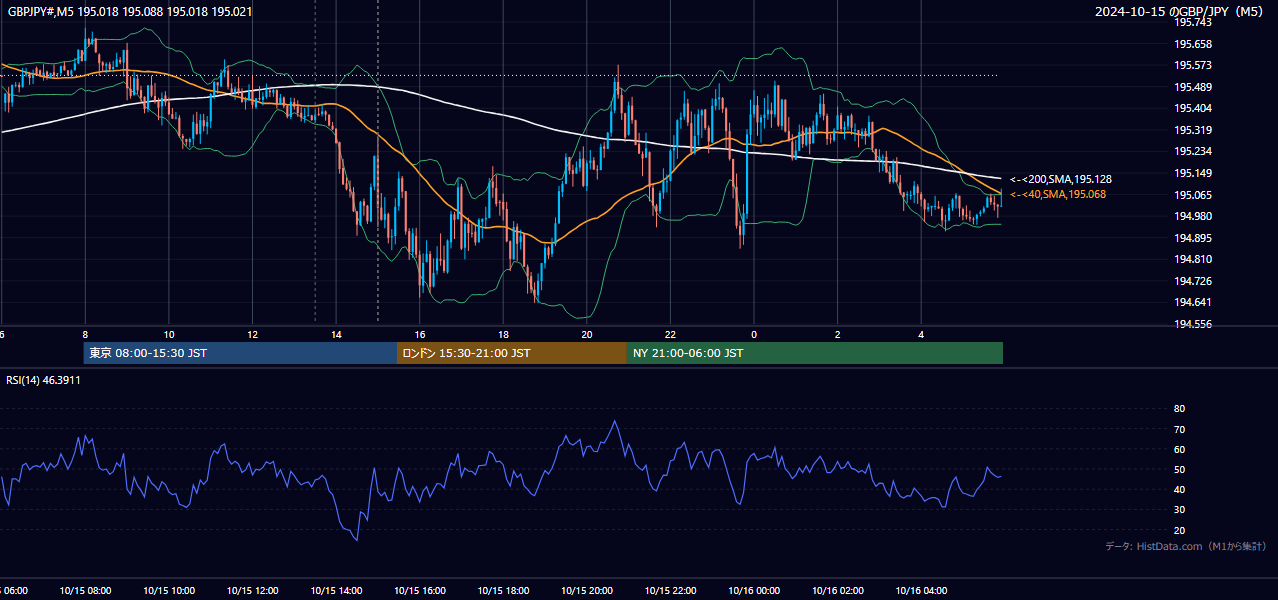Click the RSI scale value 80

click(1179, 409)
